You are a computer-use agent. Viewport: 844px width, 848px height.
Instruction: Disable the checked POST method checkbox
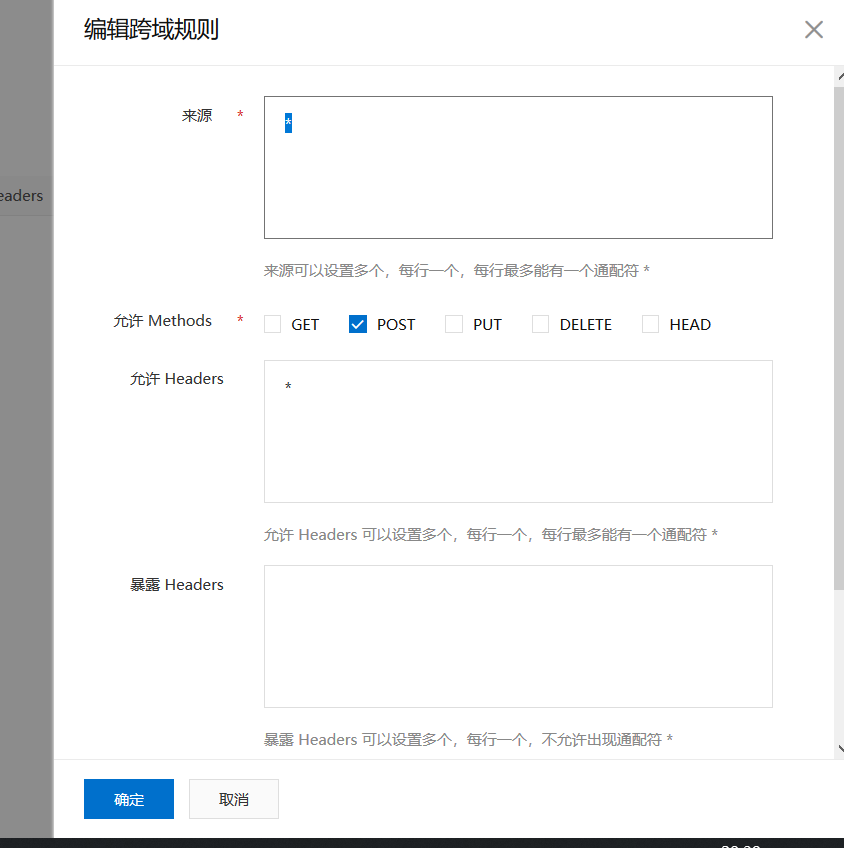(x=357, y=324)
